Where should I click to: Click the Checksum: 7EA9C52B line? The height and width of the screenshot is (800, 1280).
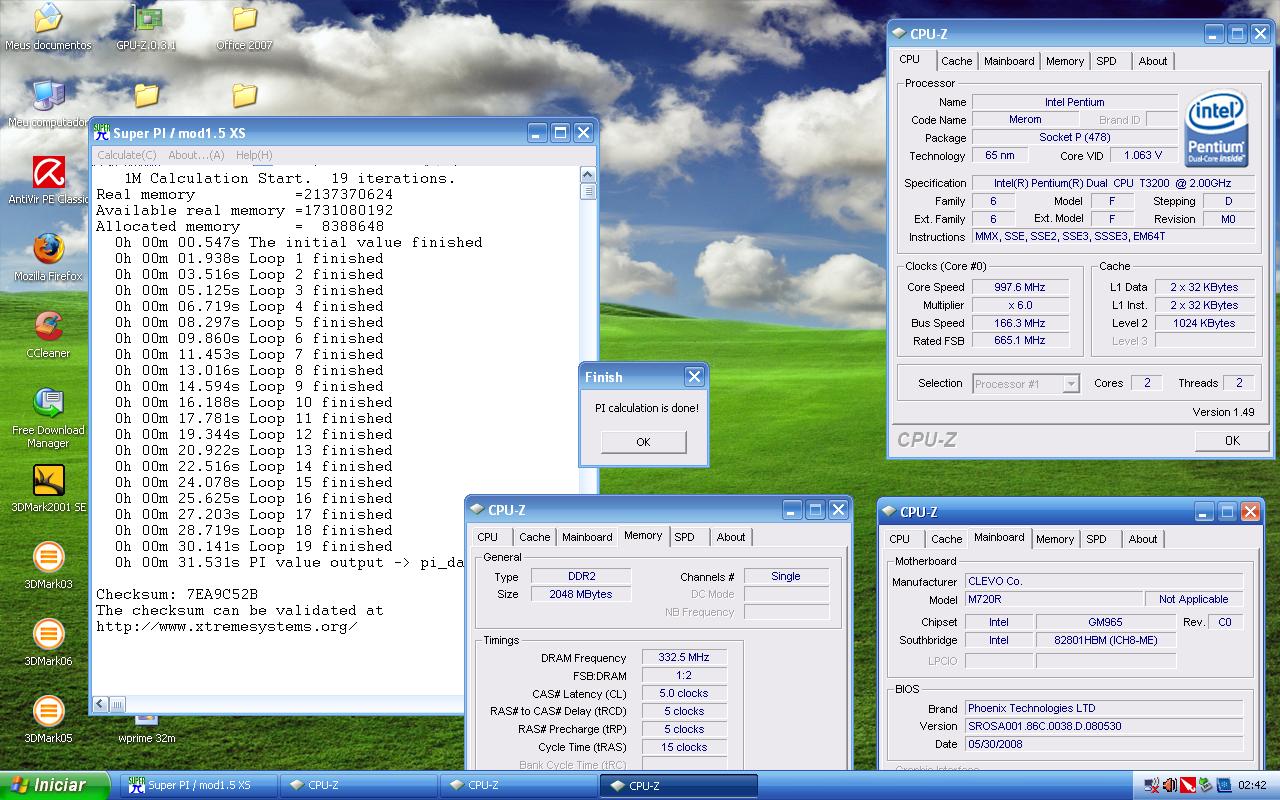(x=177, y=594)
